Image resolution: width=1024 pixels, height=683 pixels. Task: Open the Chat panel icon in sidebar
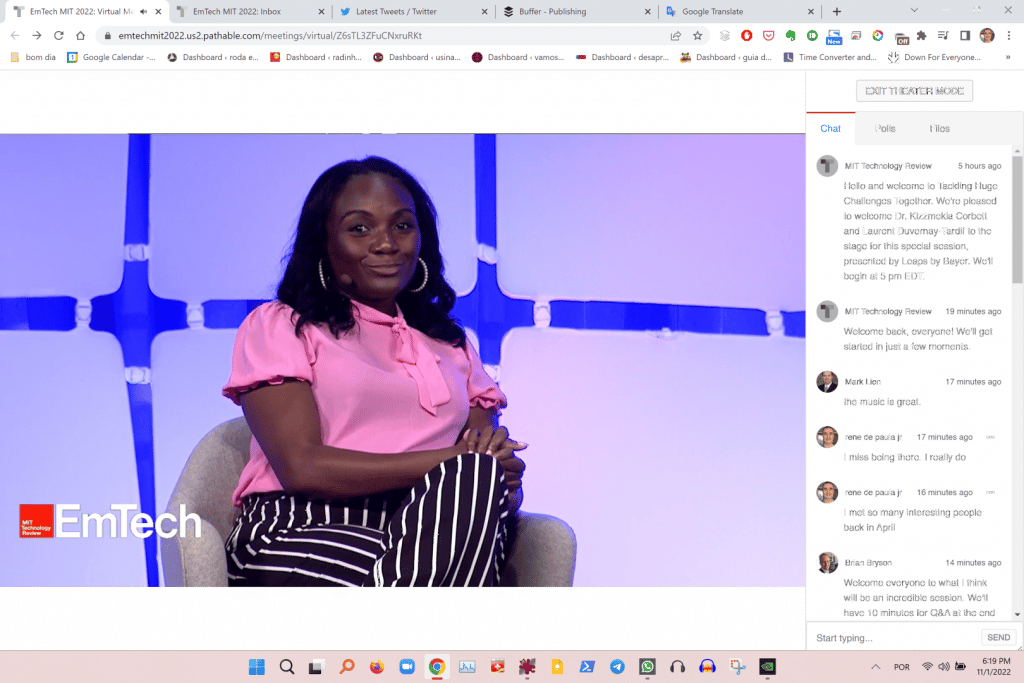pos(830,128)
